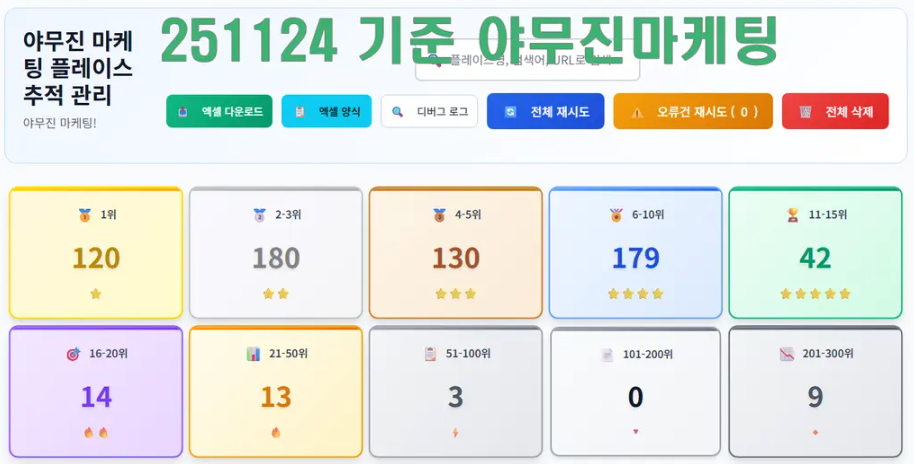
Task: Click the target icon beside 16-20위
Action: click(73, 354)
